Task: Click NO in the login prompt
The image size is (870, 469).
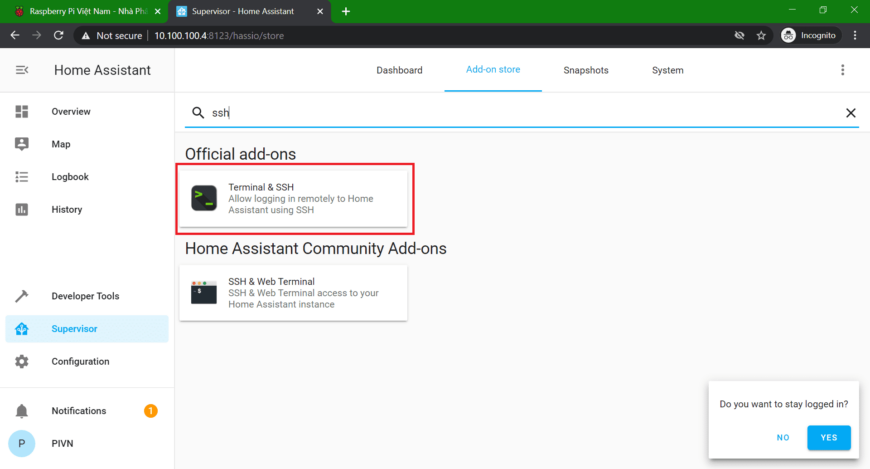Action: [x=783, y=437]
